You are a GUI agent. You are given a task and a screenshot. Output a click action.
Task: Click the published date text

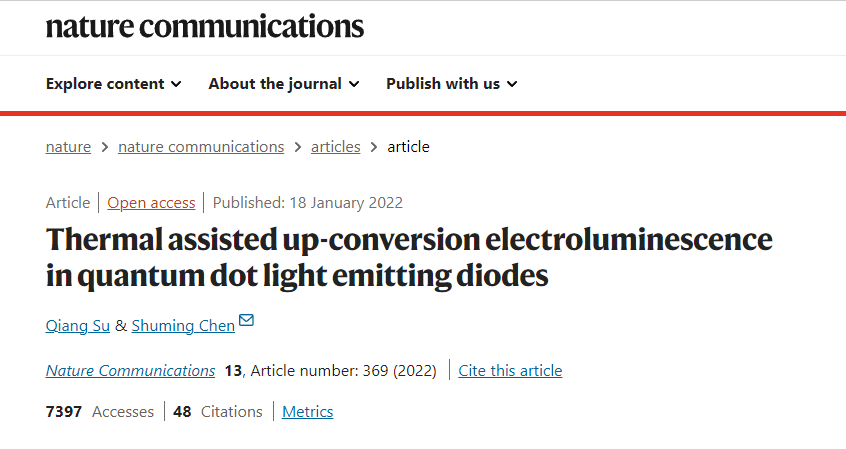pos(307,202)
